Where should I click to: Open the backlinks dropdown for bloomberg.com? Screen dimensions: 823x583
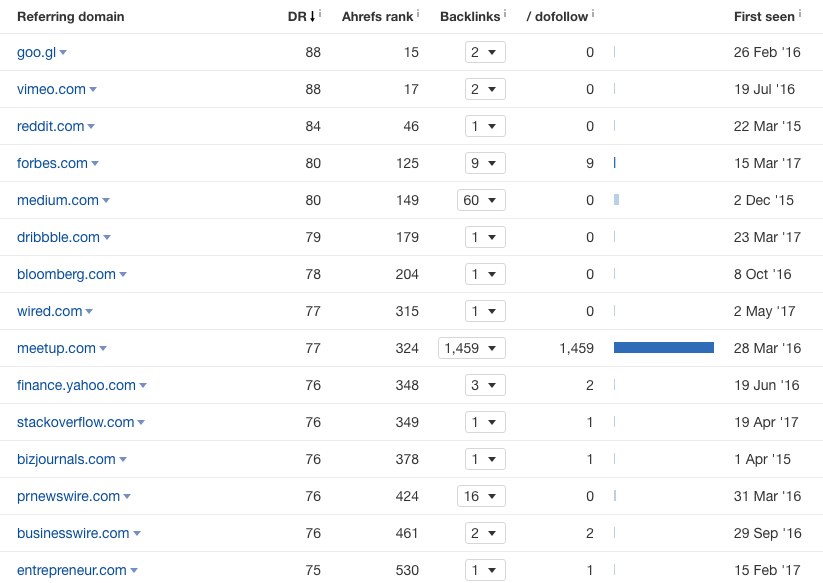click(485, 274)
